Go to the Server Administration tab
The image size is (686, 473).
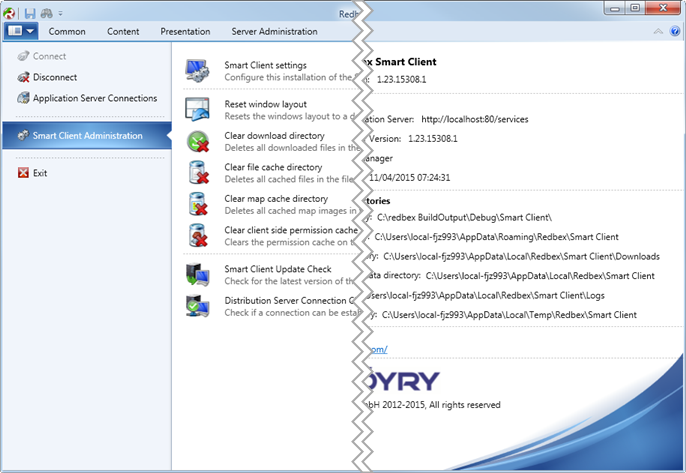pyautogui.click(x=273, y=31)
